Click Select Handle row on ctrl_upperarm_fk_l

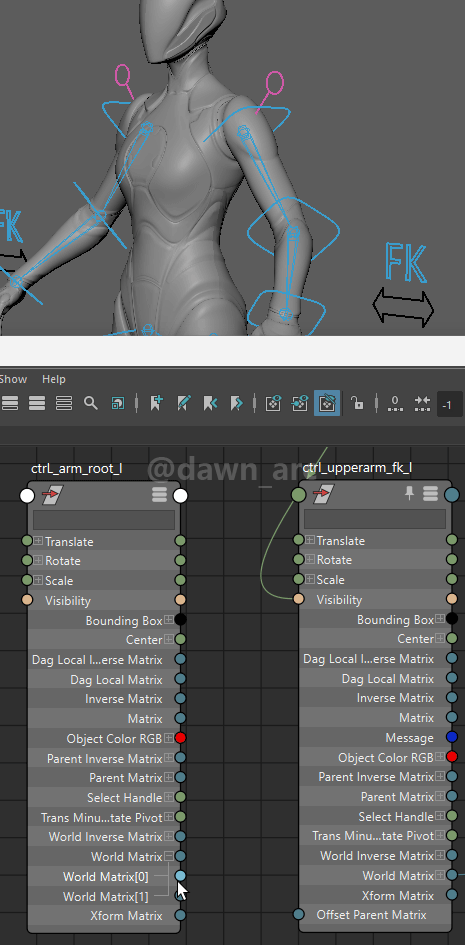tap(375, 817)
